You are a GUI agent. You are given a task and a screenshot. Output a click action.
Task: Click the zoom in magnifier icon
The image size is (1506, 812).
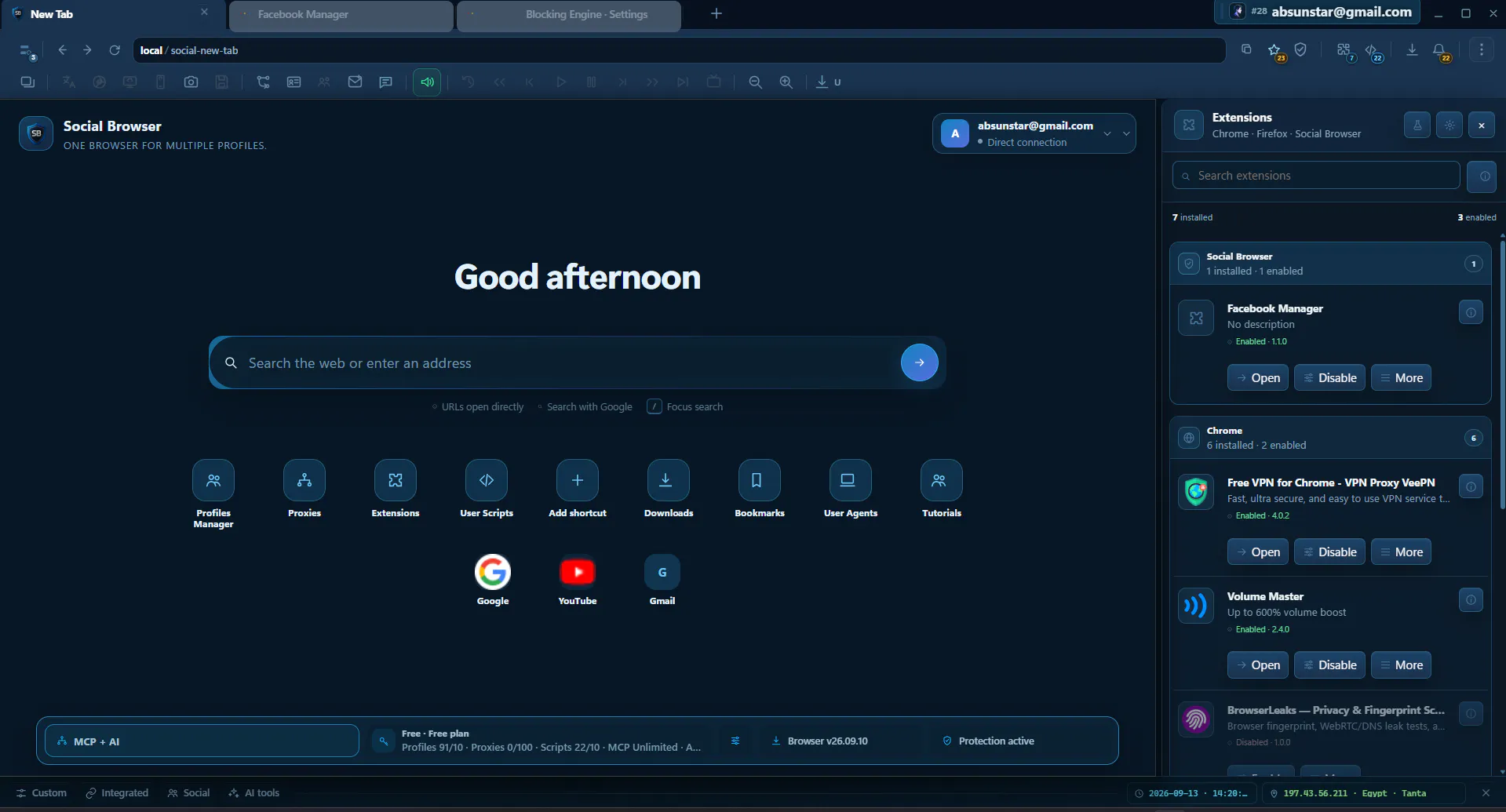[x=786, y=82]
